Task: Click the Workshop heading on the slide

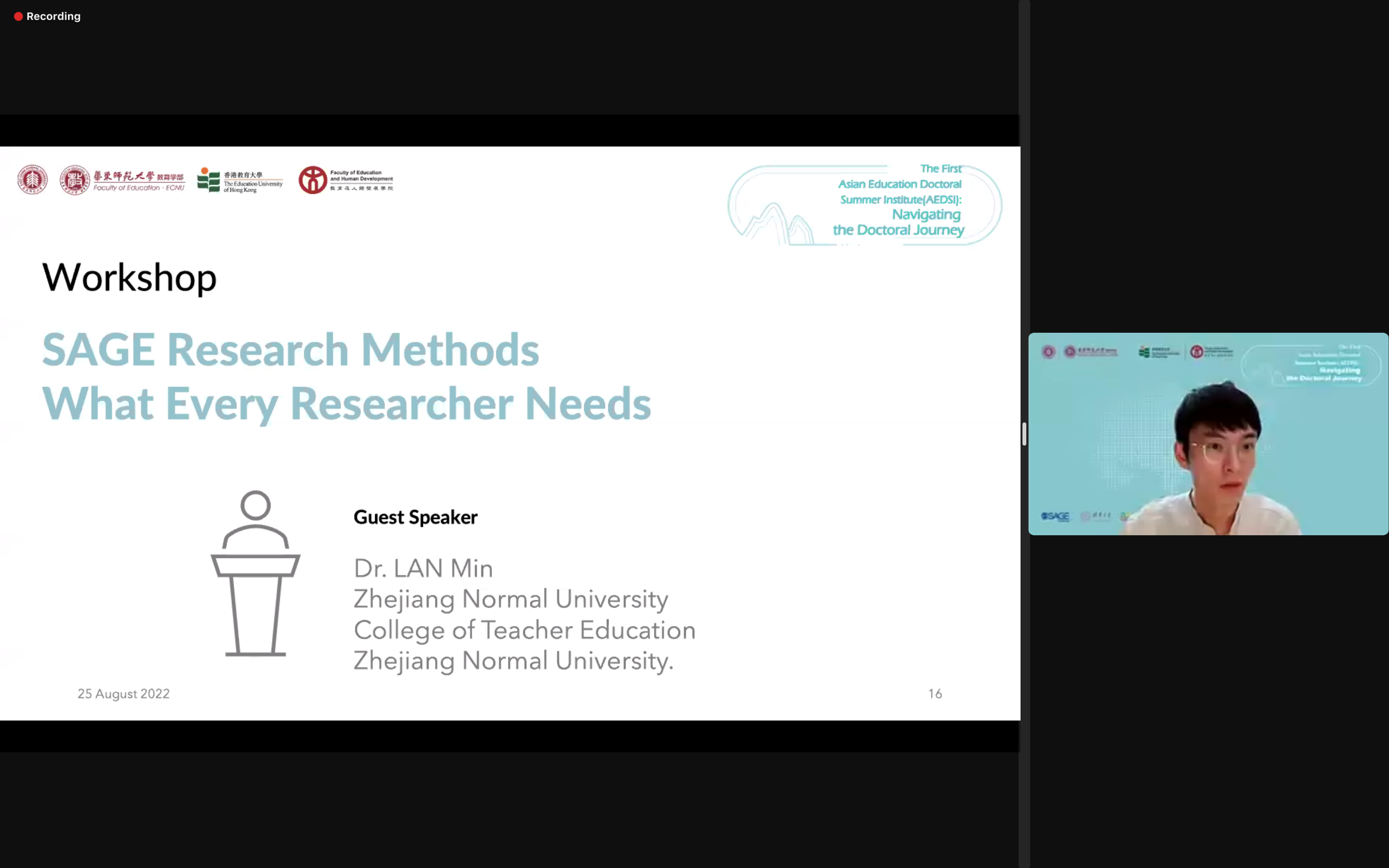Action: click(x=130, y=278)
